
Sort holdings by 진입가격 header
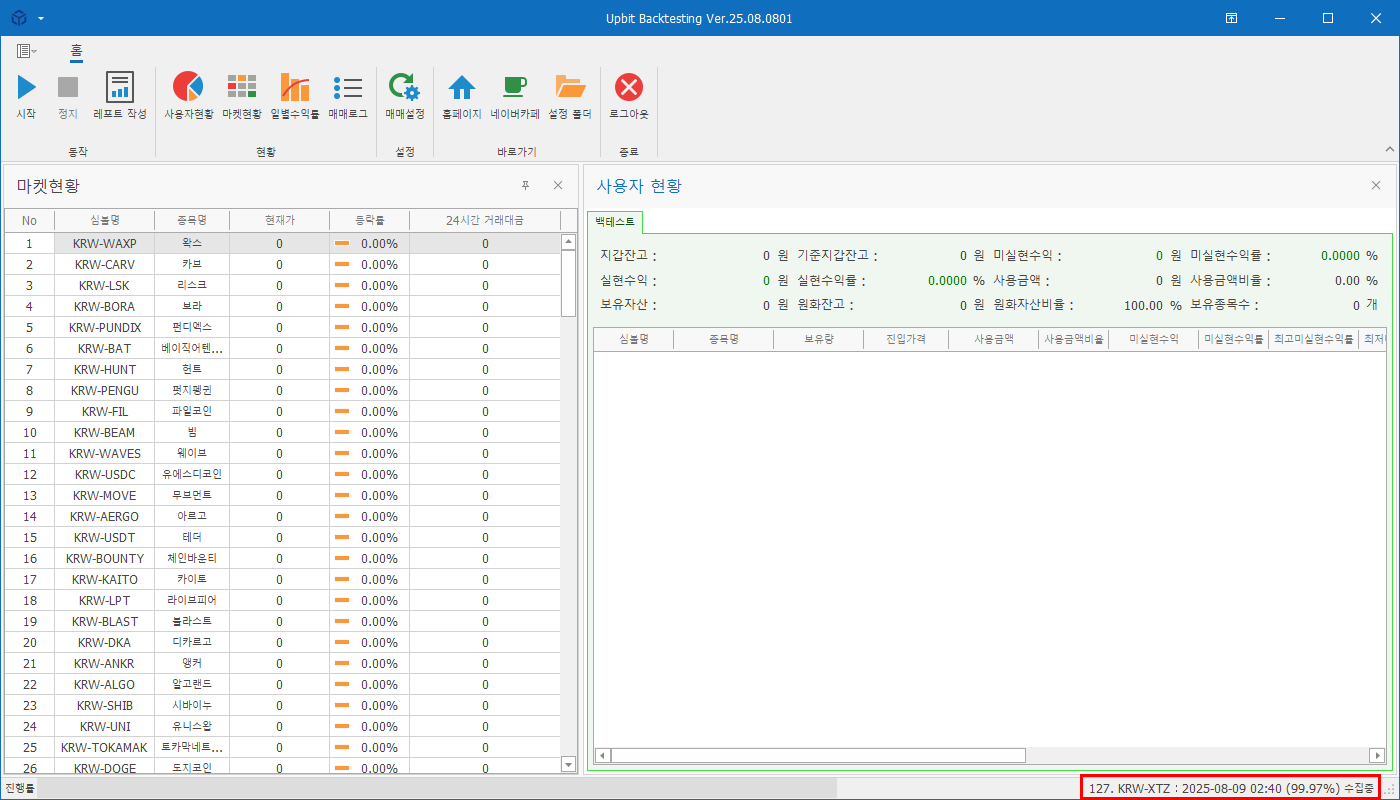point(905,339)
